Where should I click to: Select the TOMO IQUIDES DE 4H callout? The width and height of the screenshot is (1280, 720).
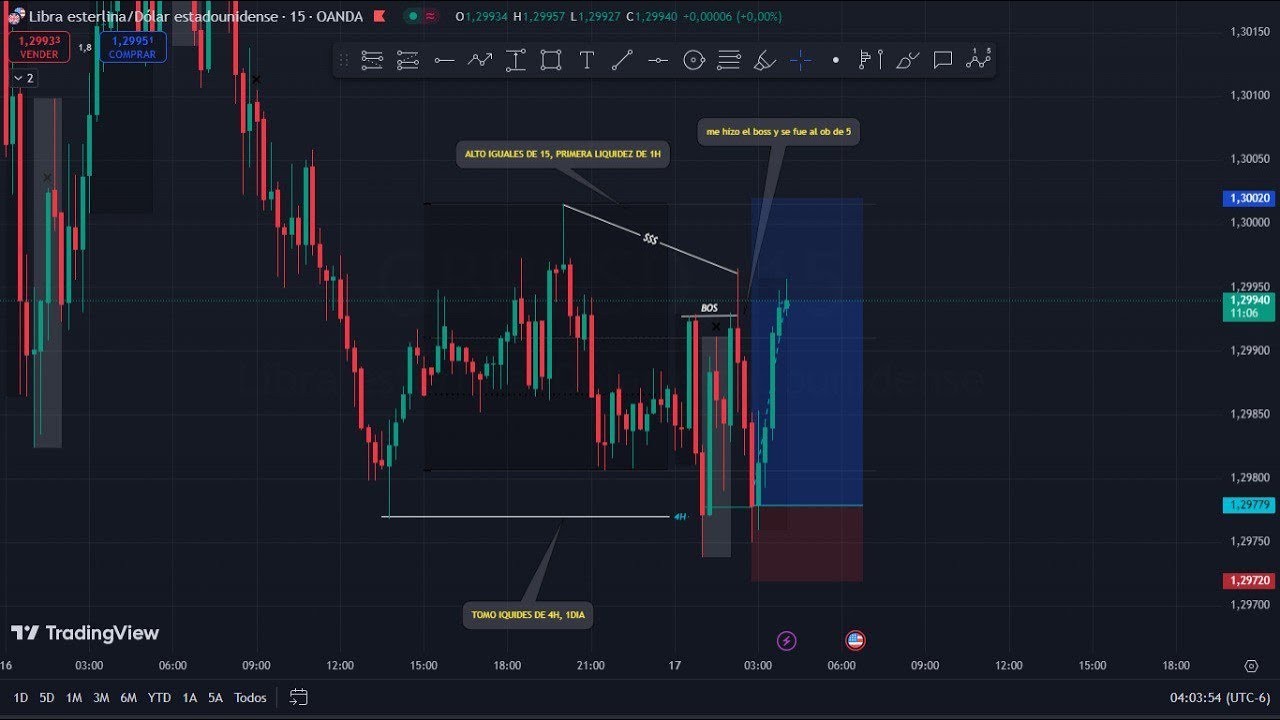(x=528, y=615)
